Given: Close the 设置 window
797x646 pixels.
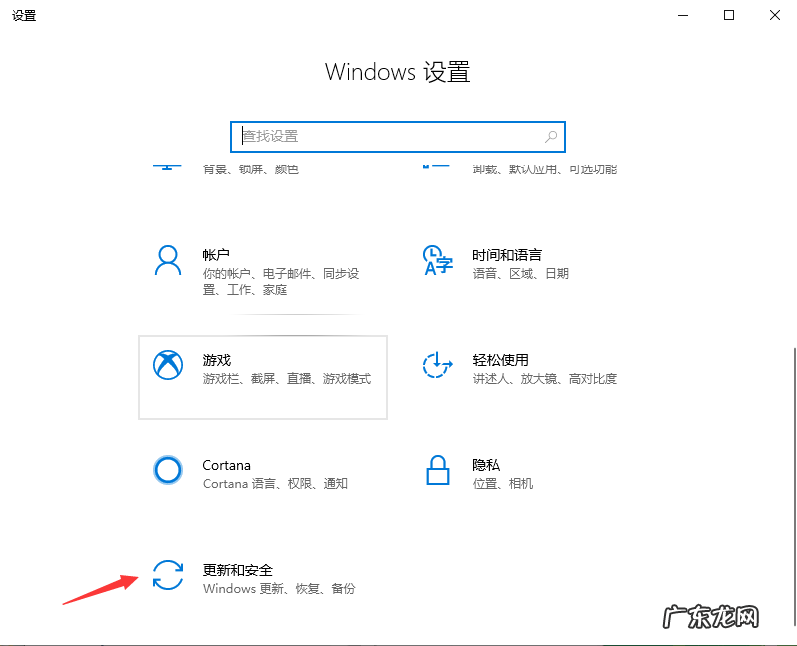Looking at the screenshot, I should click(x=775, y=15).
